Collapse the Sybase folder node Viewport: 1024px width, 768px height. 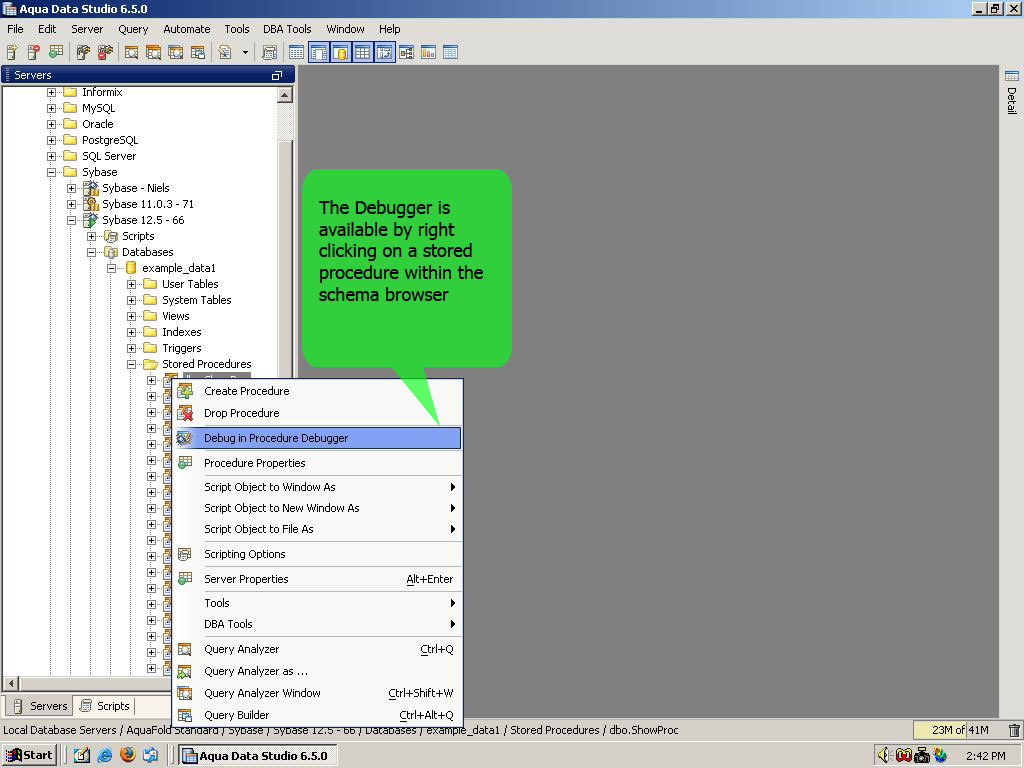pos(51,172)
